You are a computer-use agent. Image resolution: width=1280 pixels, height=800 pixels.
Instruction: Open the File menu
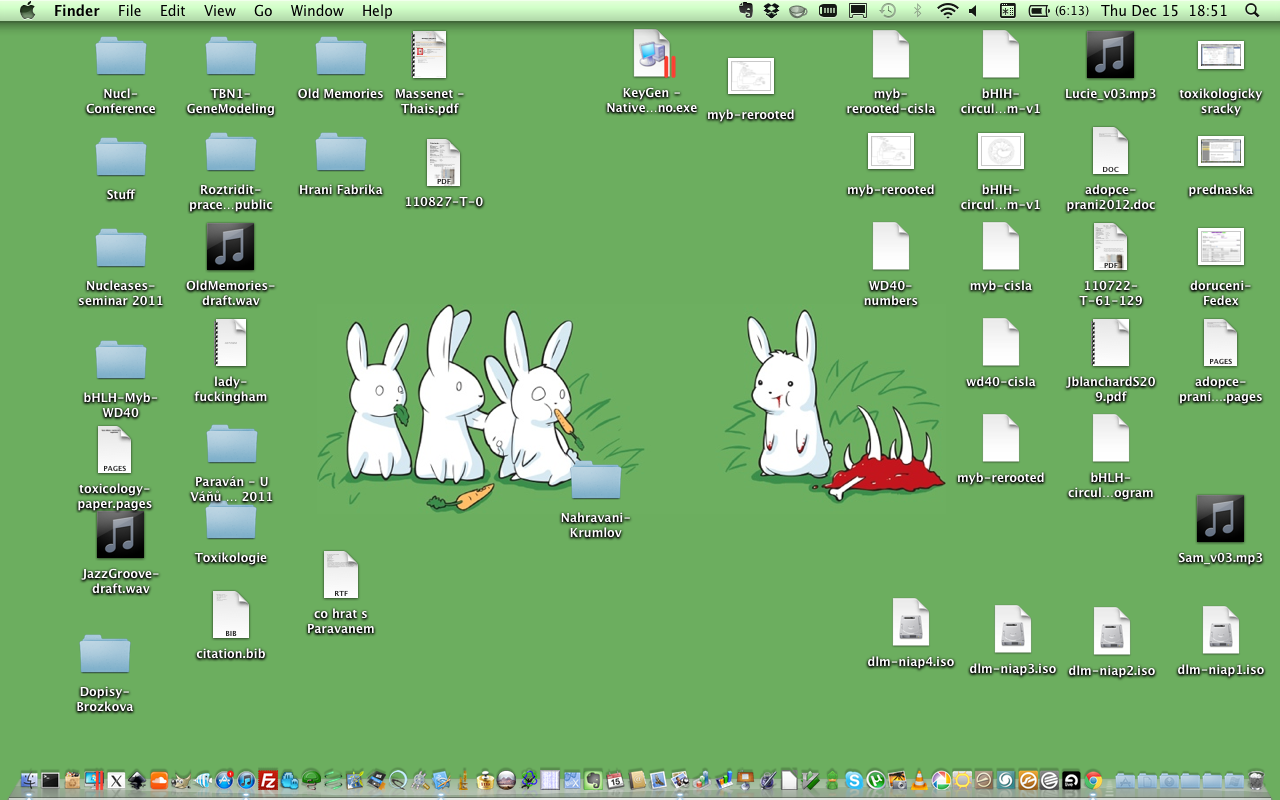tap(129, 11)
